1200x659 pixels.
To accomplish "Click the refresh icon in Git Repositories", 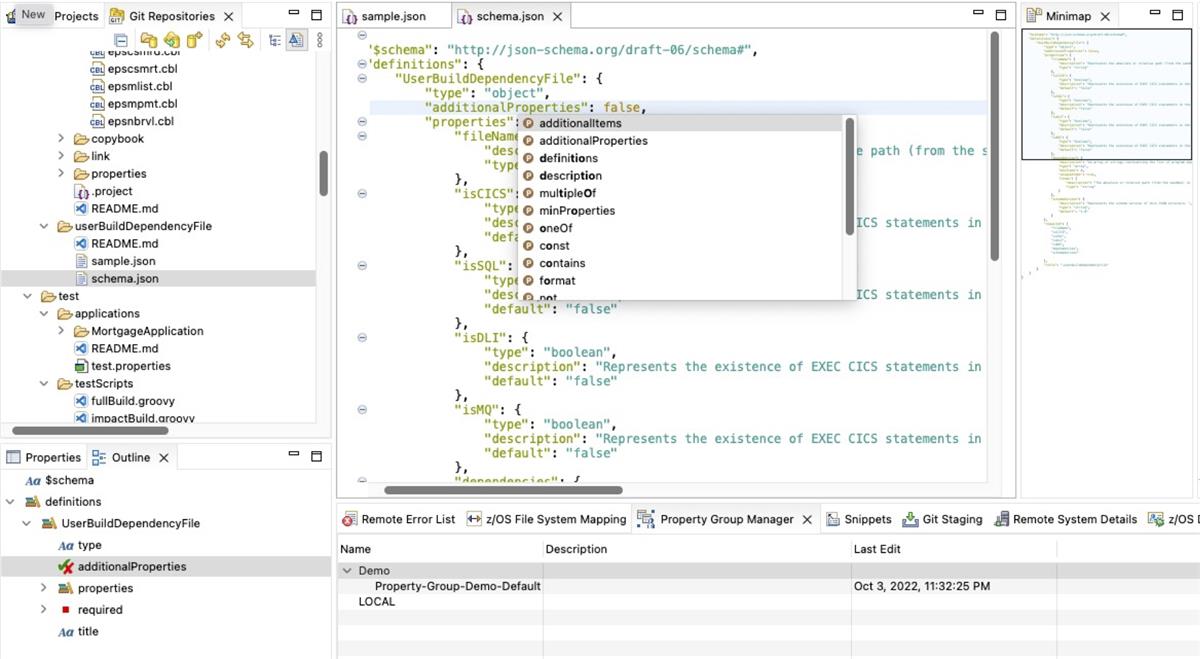I will (x=222, y=40).
